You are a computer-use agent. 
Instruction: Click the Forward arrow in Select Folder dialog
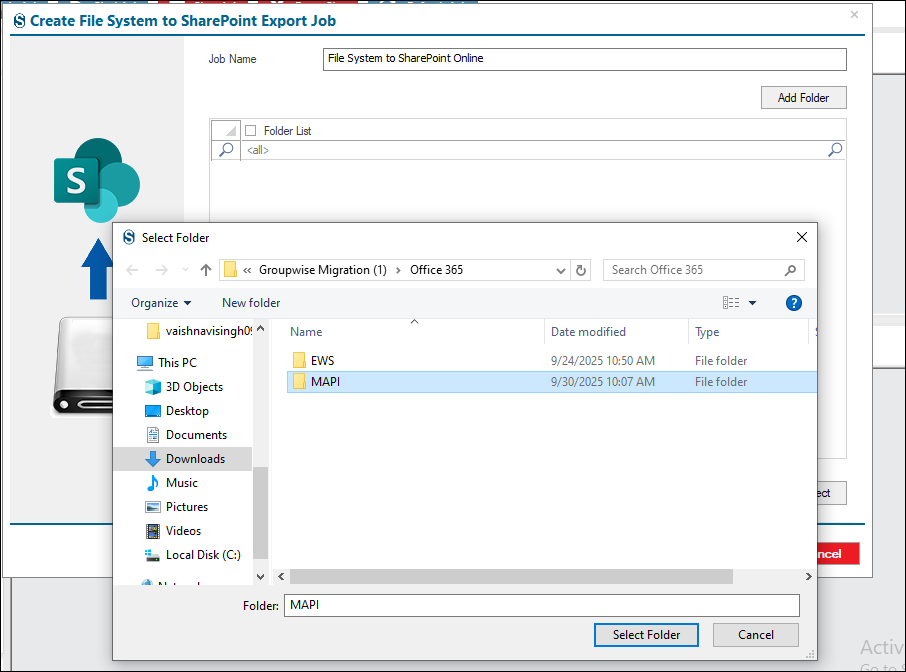coord(162,270)
